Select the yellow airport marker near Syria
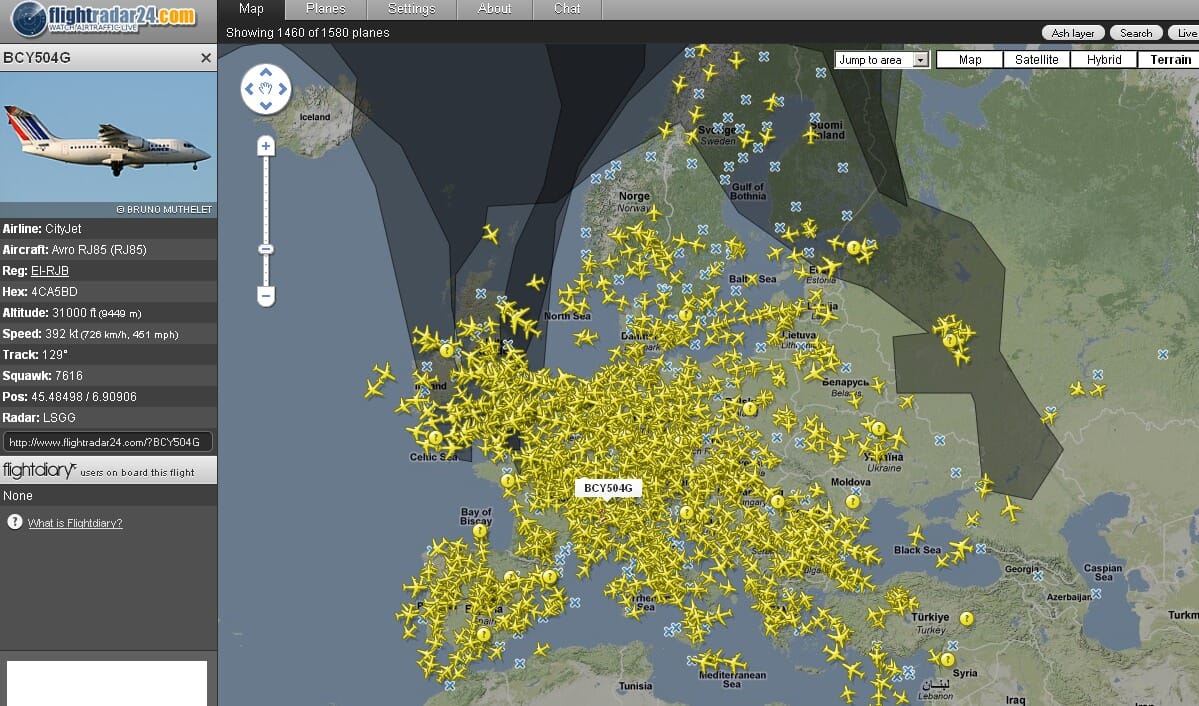 [x=947, y=659]
